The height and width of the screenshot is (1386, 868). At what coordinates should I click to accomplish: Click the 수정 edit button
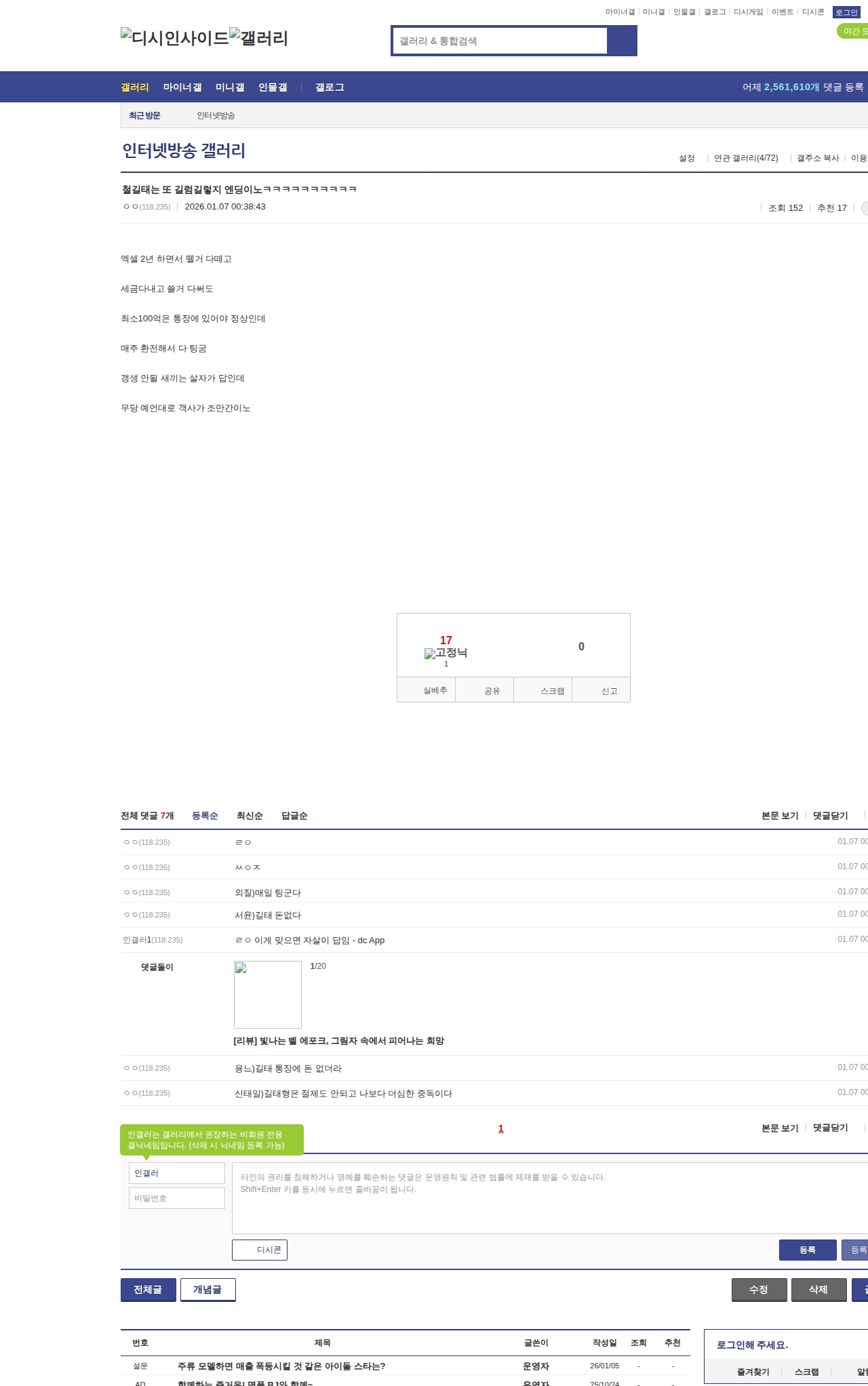point(759,1290)
